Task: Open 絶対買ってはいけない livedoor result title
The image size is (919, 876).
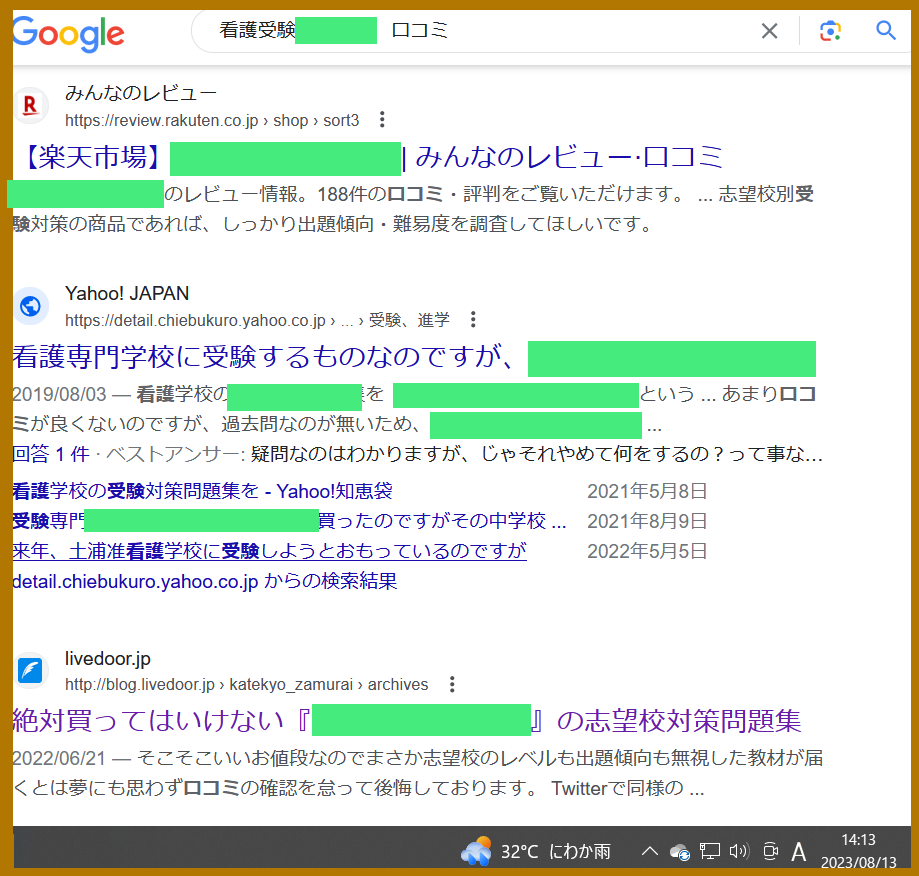Action: pyautogui.click(x=406, y=721)
